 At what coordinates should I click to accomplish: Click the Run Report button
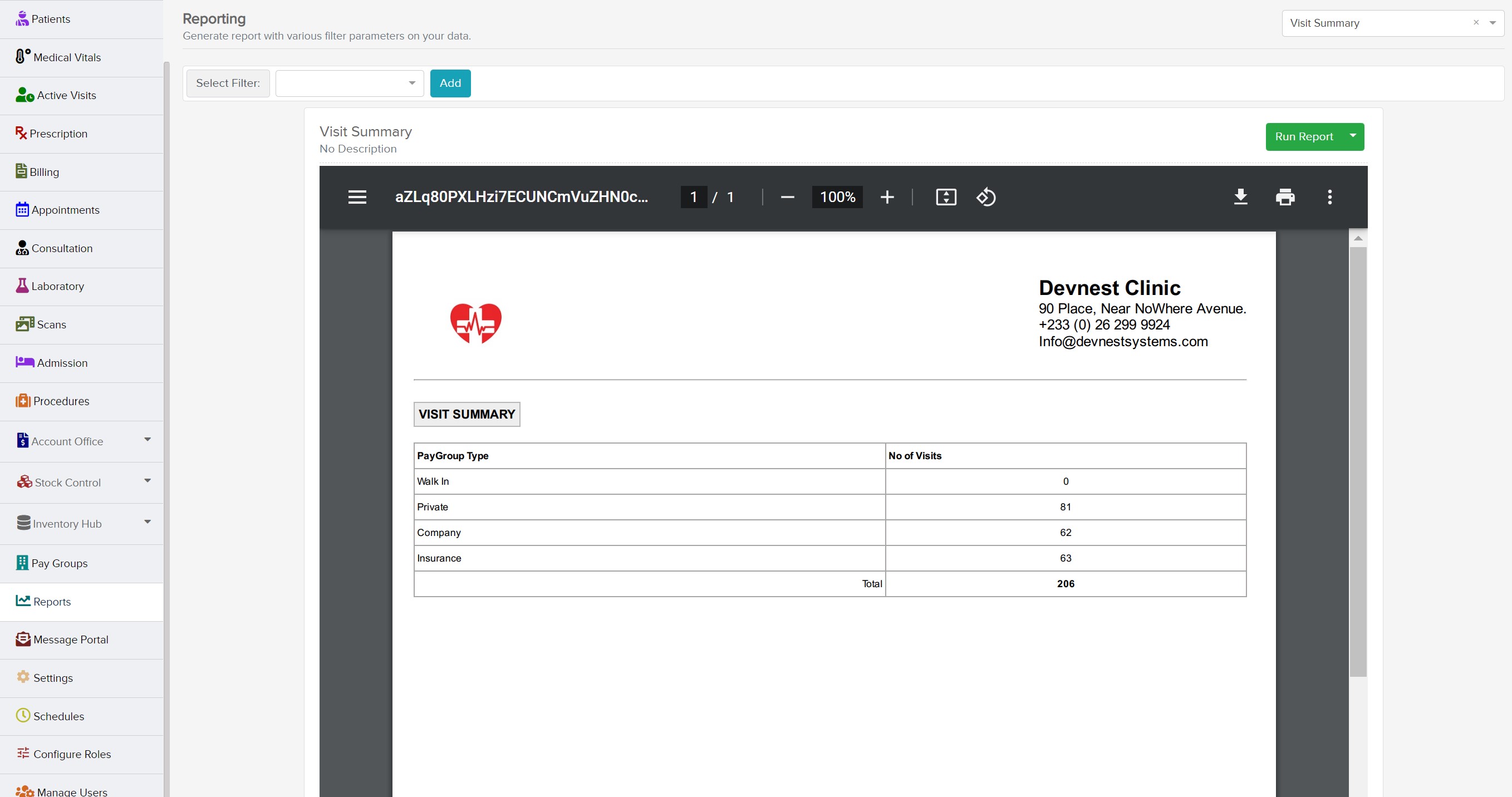1304,136
